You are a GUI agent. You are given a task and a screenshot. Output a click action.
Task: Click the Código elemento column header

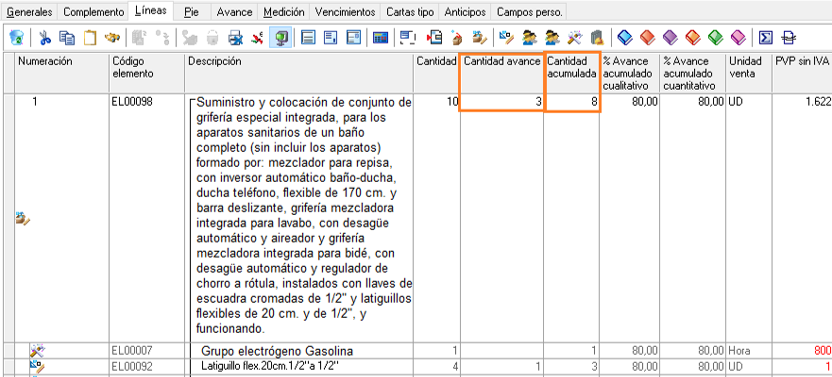point(147,73)
